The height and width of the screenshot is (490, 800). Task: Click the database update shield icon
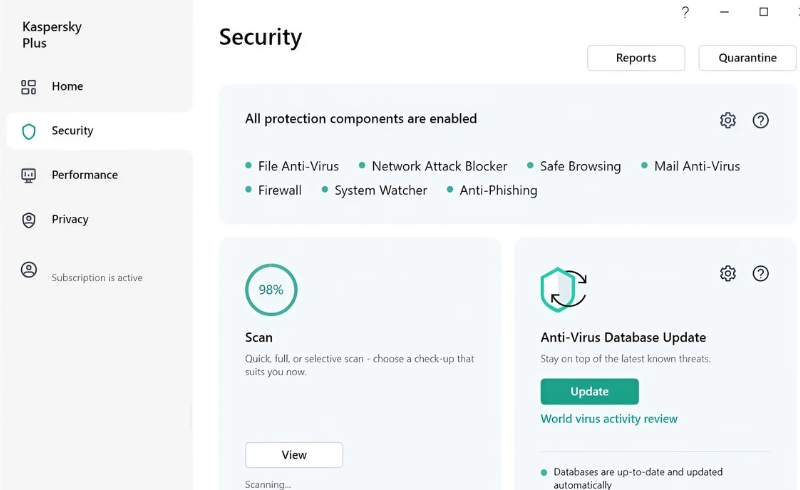[563, 289]
